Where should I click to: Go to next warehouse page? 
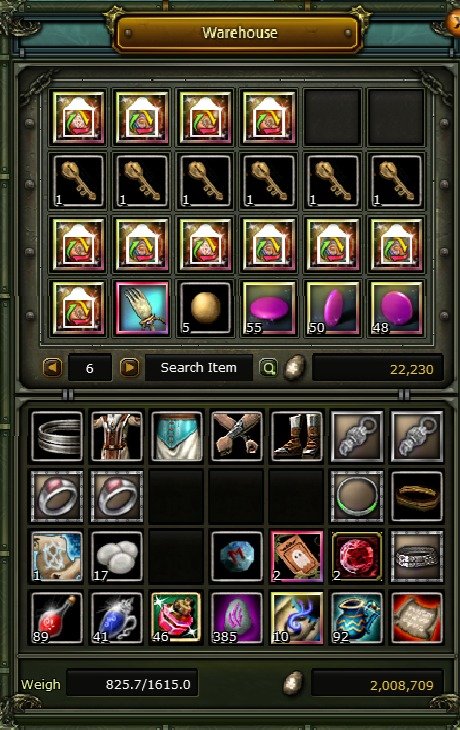tap(129, 368)
